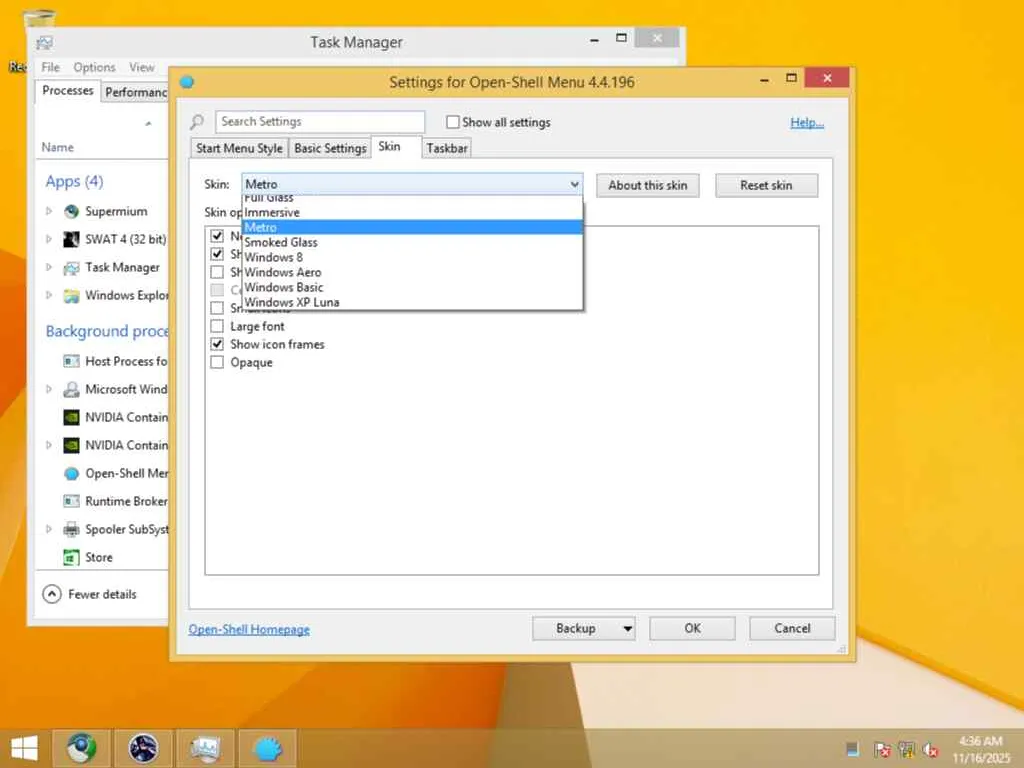Open SWAT 4 taskbar icon
This screenshot has height=768, width=1024.
(143, 748)
